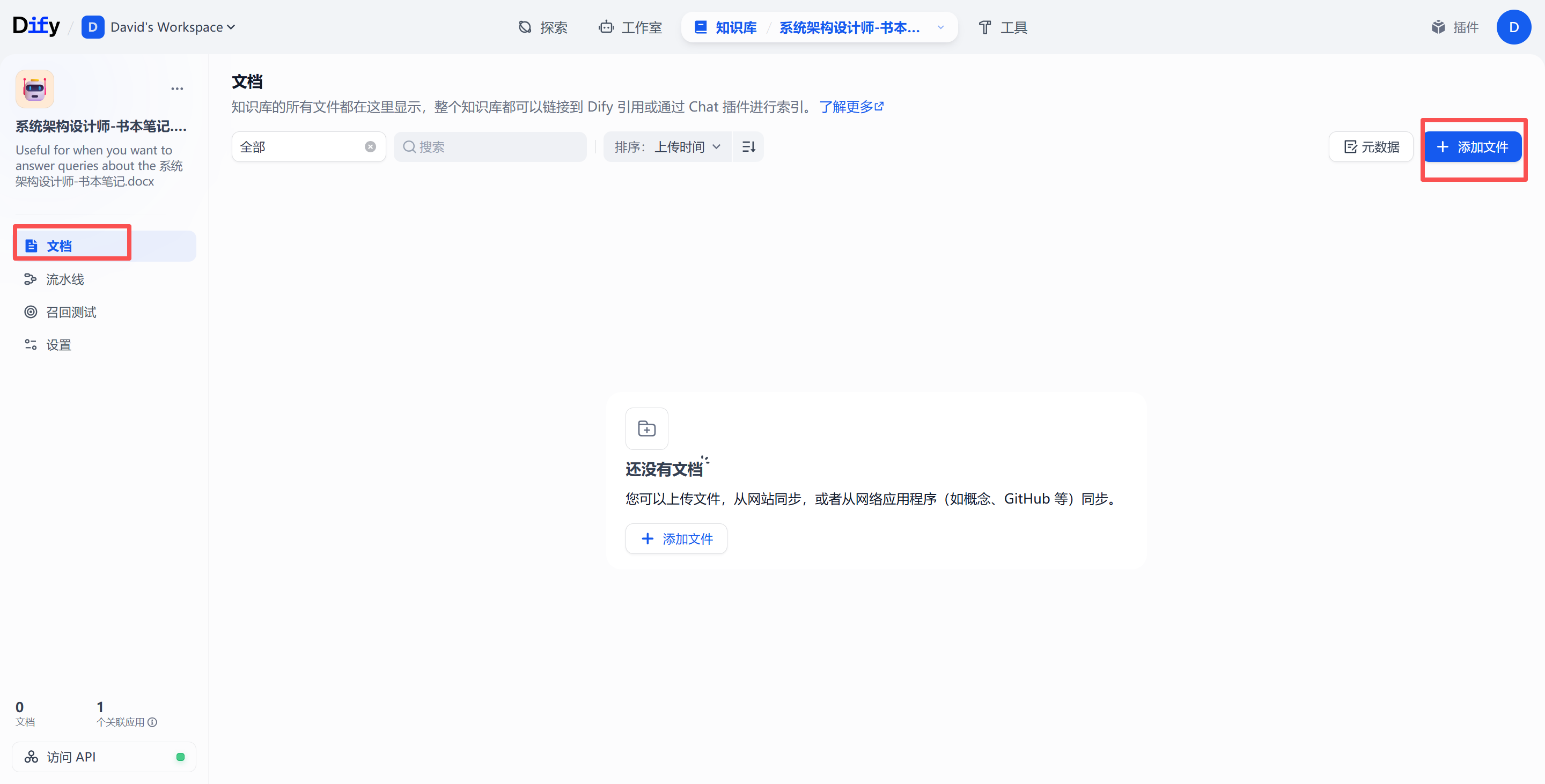Toggle the sort order direction icon
Viewport: 1545px width, 784px height.
pos(748,147)
